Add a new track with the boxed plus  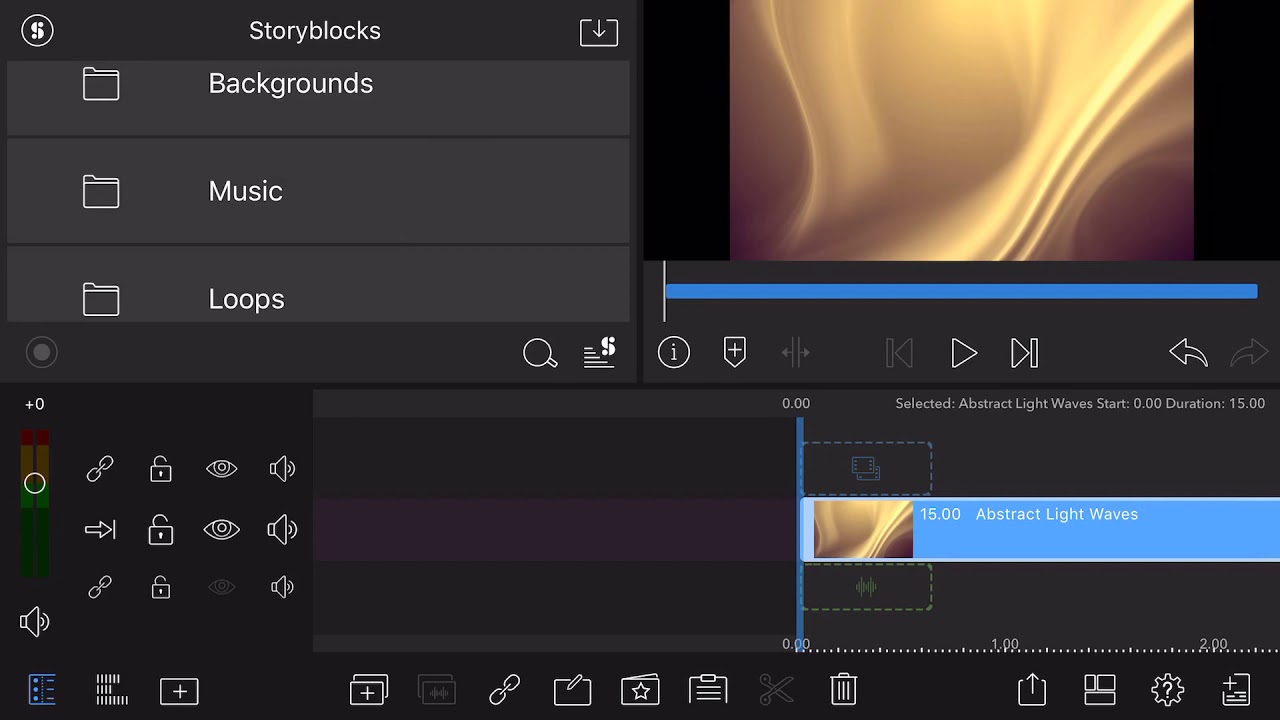pyautogui.click(x=180, y=691)
